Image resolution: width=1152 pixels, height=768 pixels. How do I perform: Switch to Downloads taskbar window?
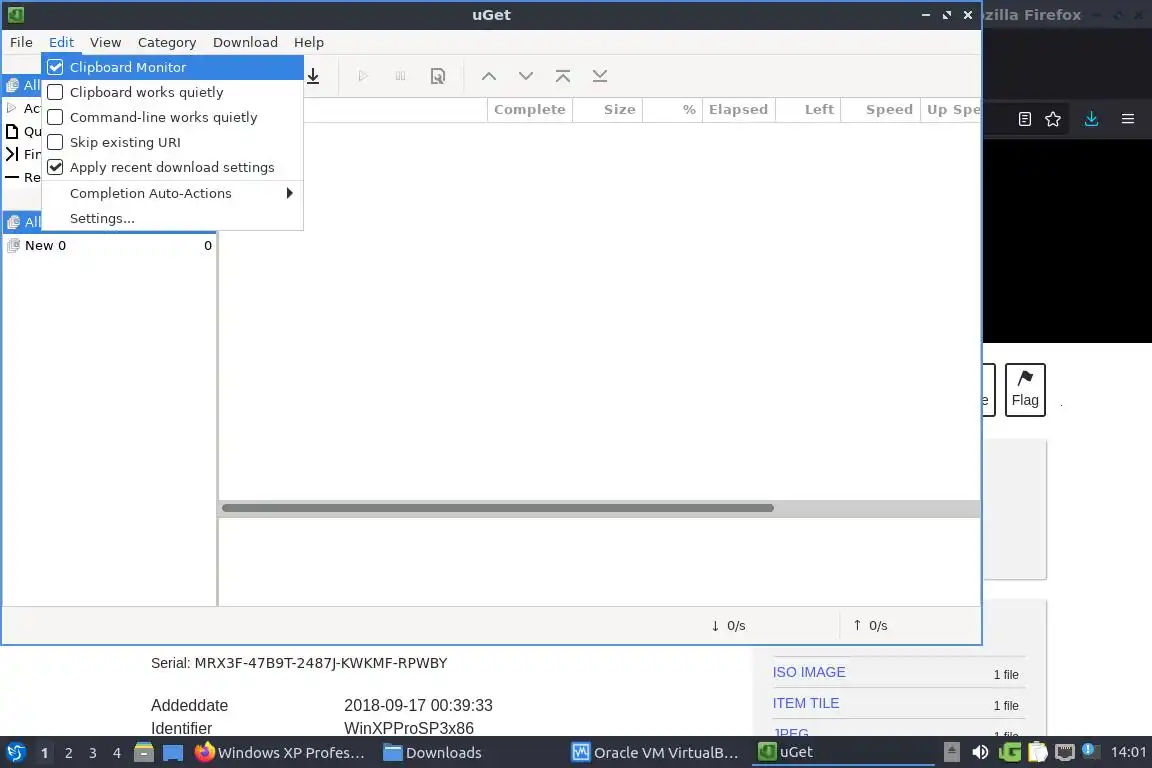coord(433,753)
